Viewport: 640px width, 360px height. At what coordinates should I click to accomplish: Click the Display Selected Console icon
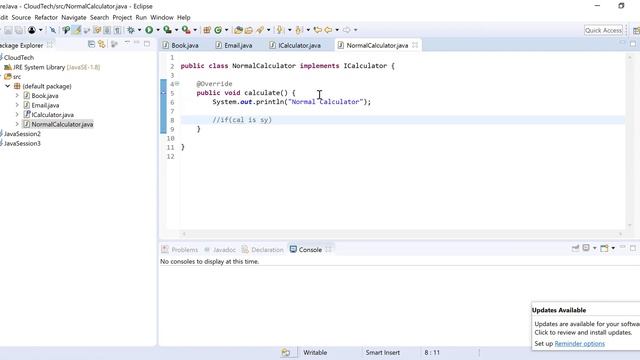(x=586, y=248)
